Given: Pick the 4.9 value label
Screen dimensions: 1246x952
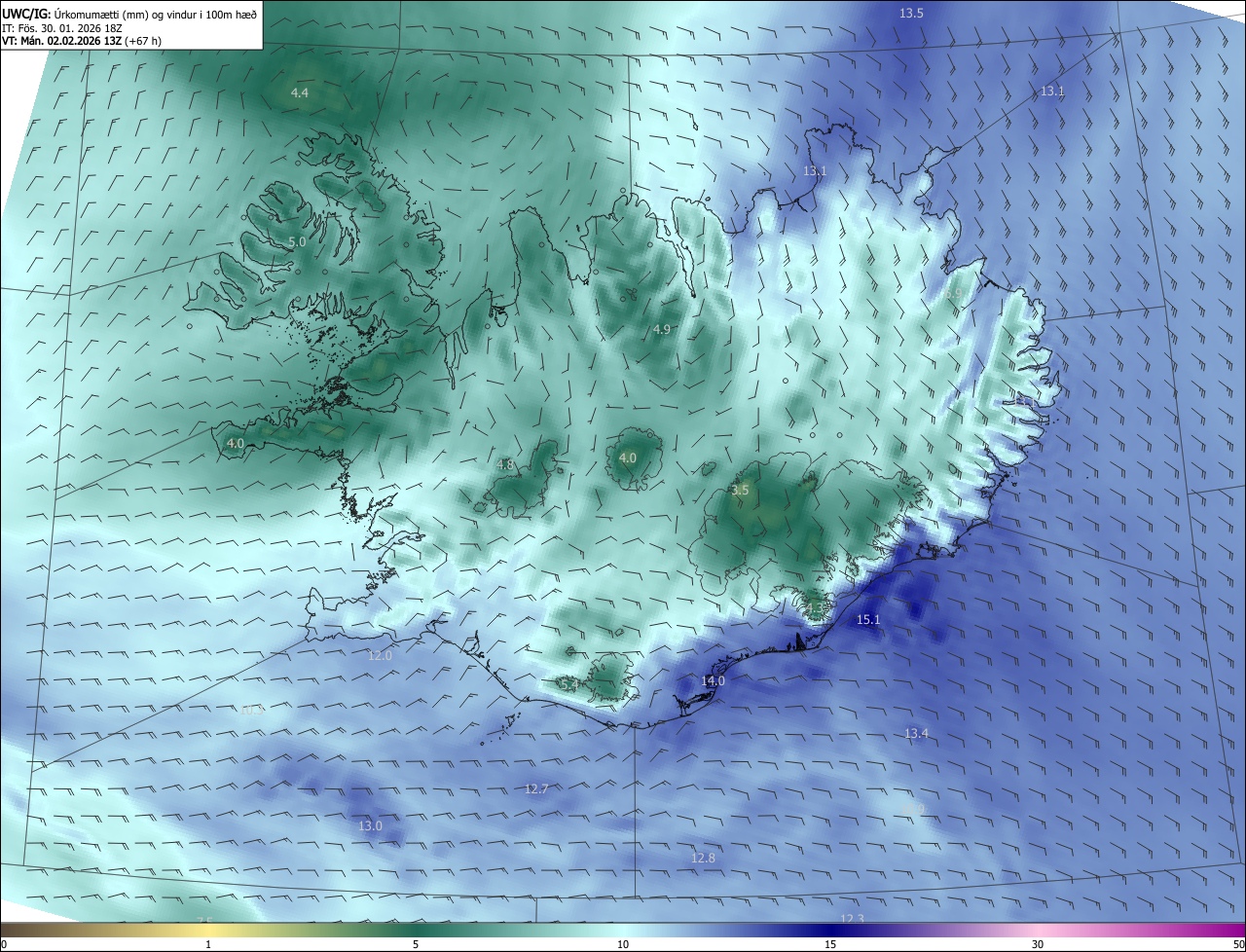Looking at the screenshot, I should click(661, 329).
